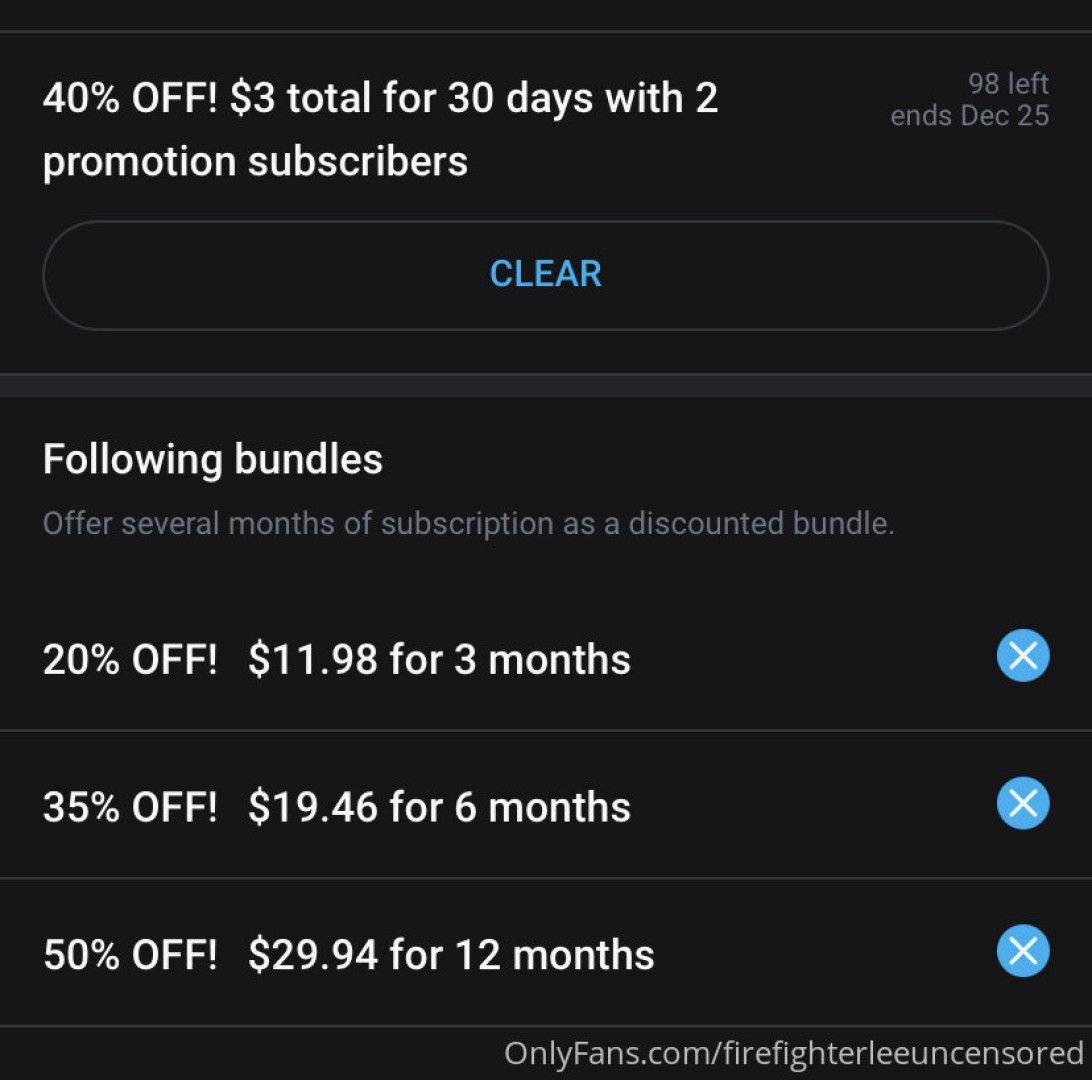Click the "20% OFF!" bundle label
The height and width of the screenshot is (1080, 1092).
129,660
